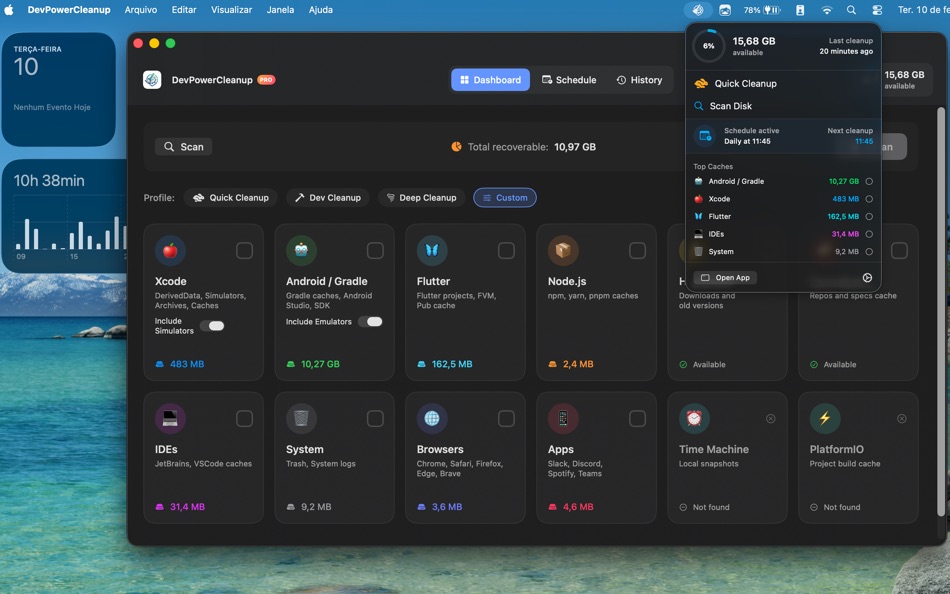
Task: Click the IDEs laptop card icon
Action: click(x=170, y=418)
